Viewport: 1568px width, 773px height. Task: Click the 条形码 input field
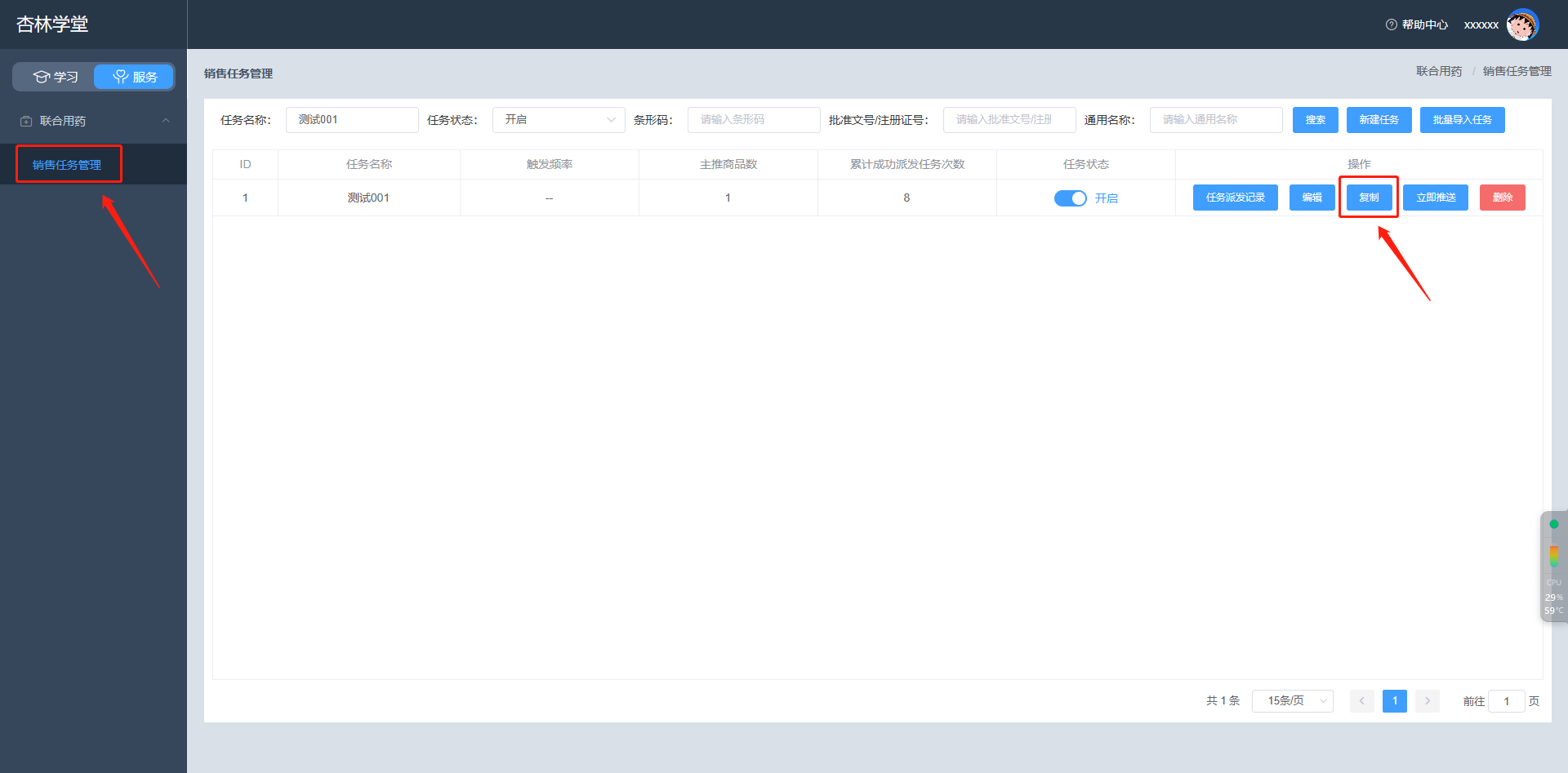pos(754,120)
